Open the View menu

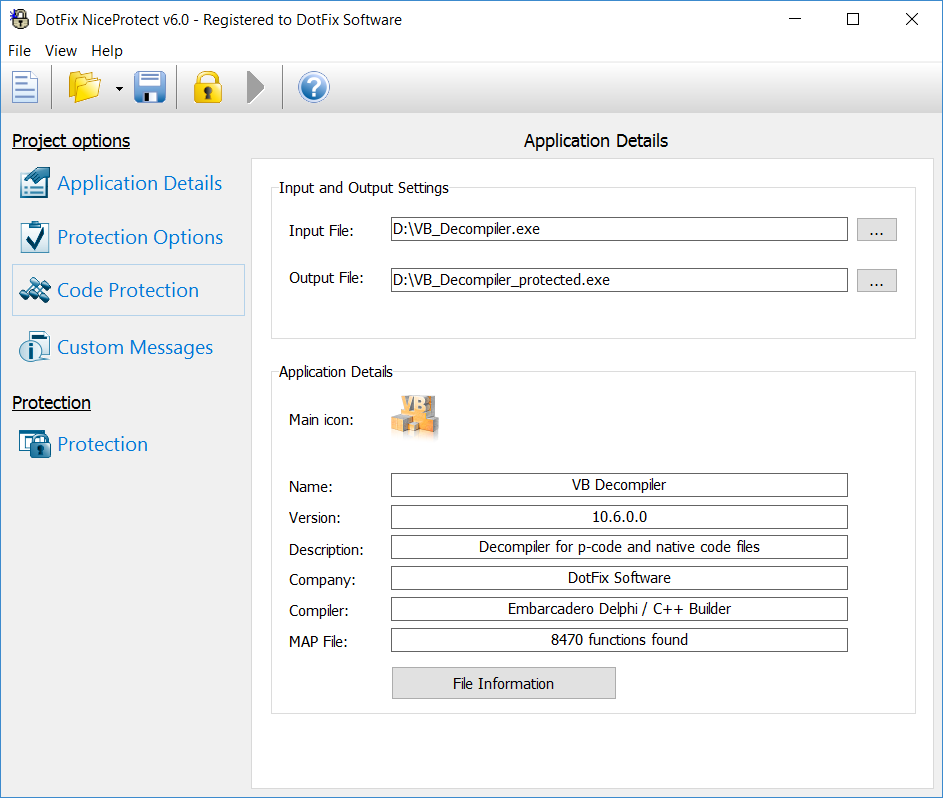click(61, 51)
